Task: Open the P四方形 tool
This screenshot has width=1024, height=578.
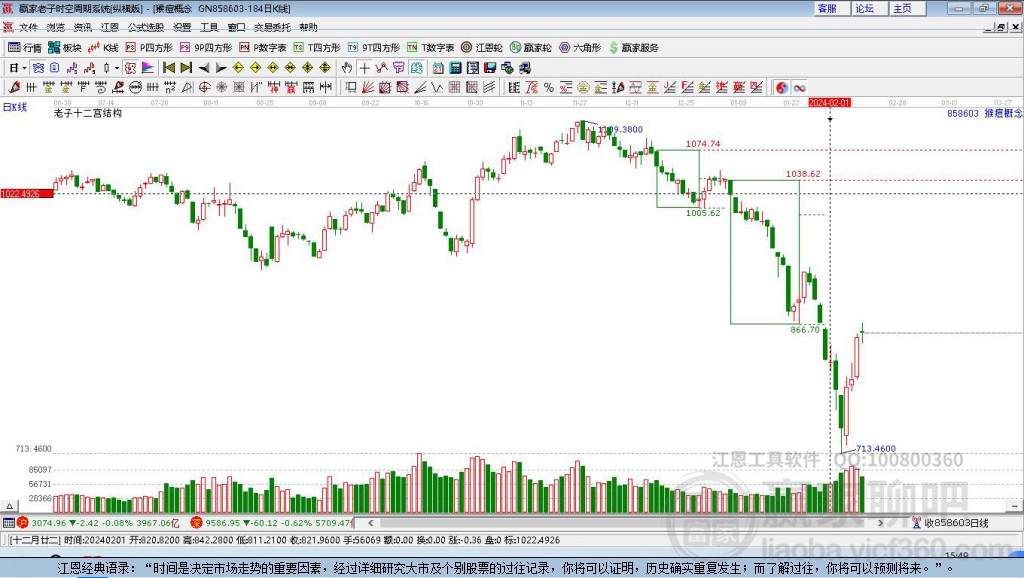Action: click(x=149, y=48)
